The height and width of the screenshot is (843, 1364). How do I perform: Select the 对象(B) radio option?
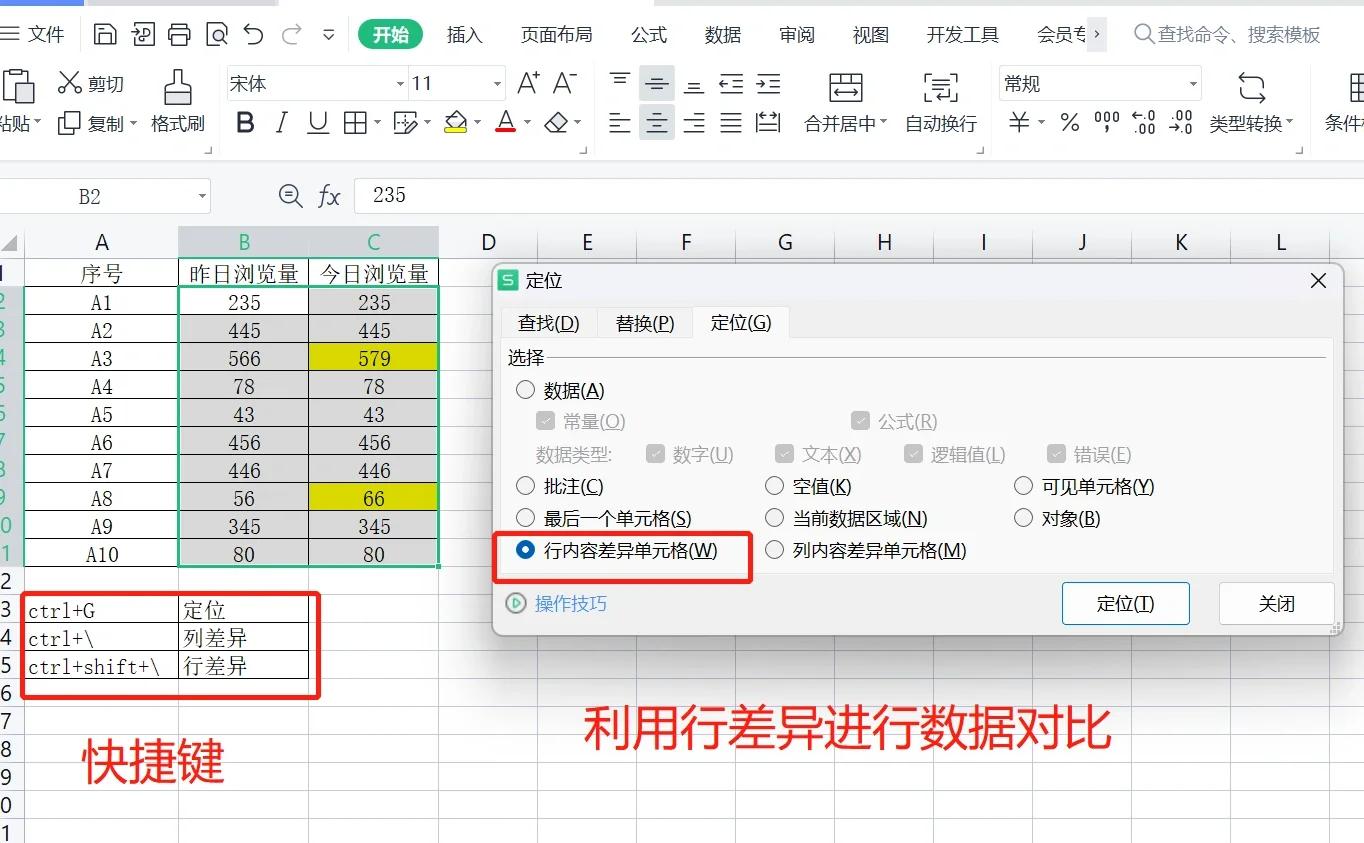click(x=1023, y=518)
